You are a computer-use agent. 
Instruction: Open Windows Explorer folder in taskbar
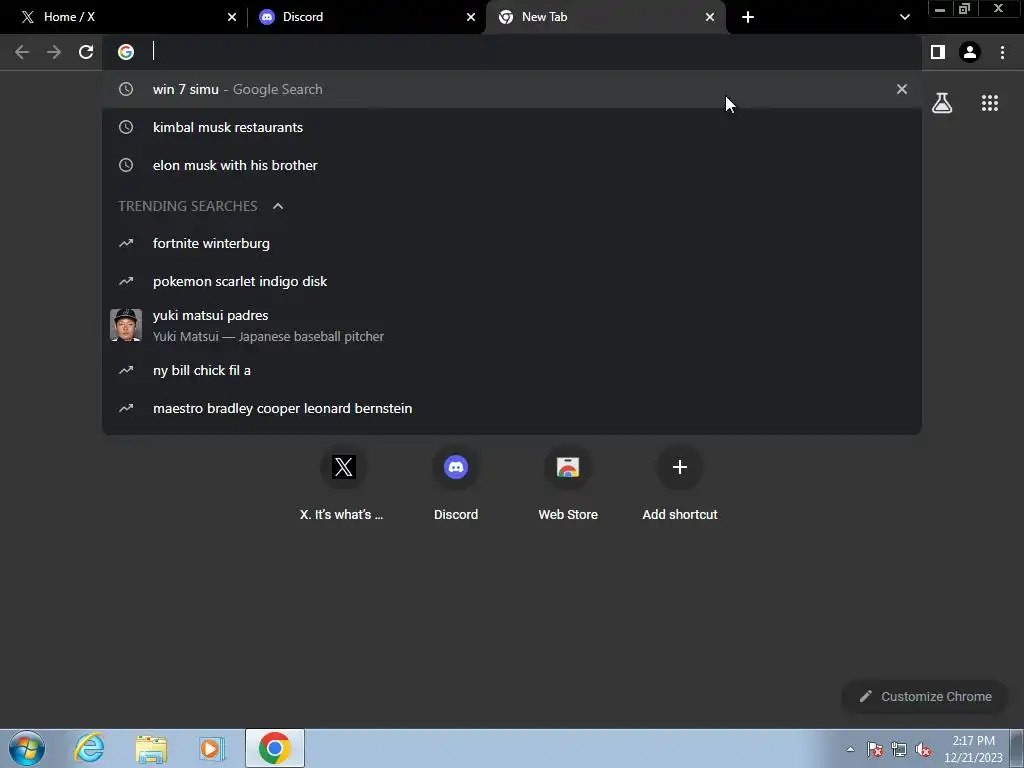click(x=151, y=748)
